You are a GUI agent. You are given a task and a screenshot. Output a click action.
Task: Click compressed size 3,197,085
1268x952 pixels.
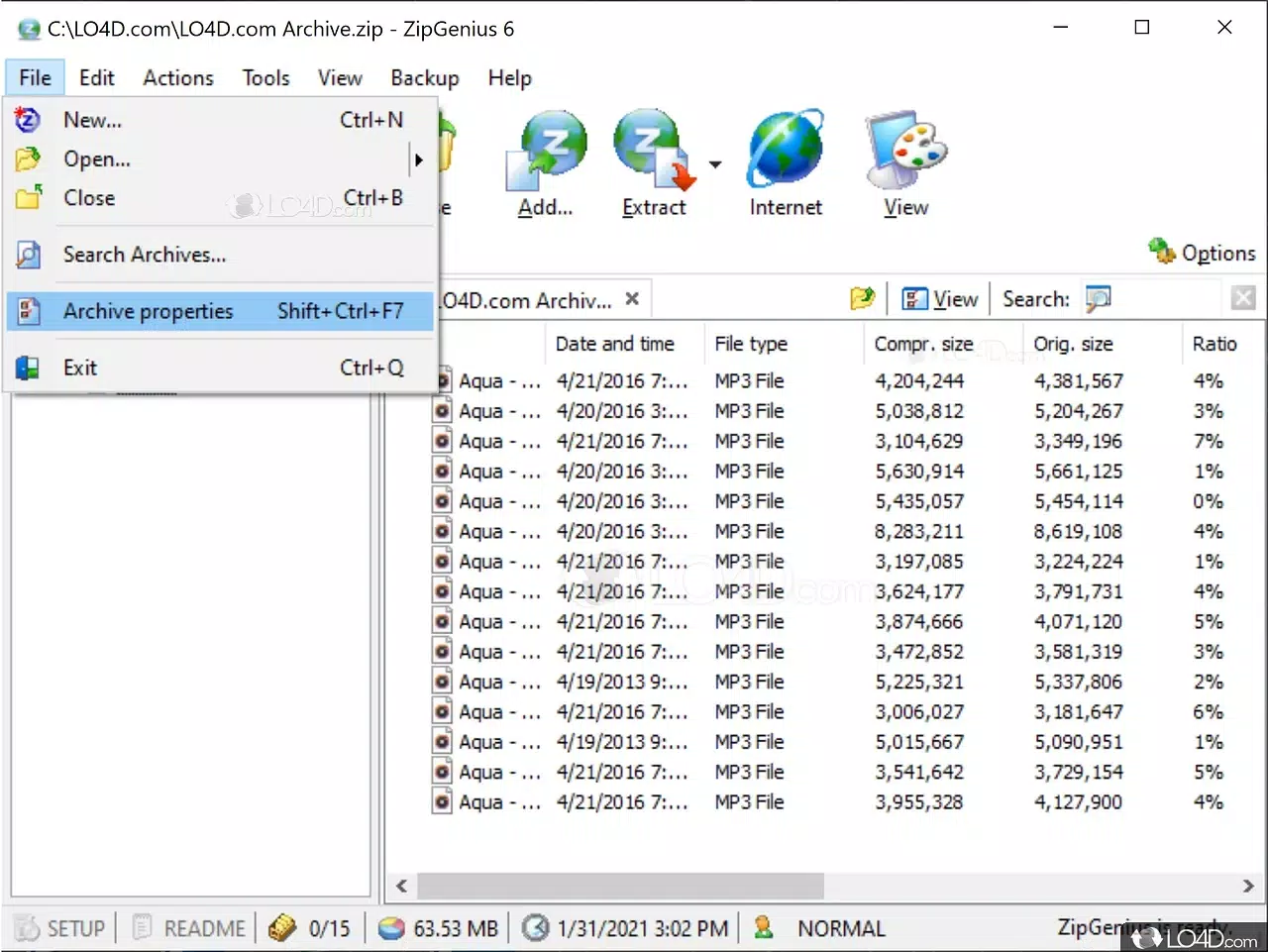point(918,562)
